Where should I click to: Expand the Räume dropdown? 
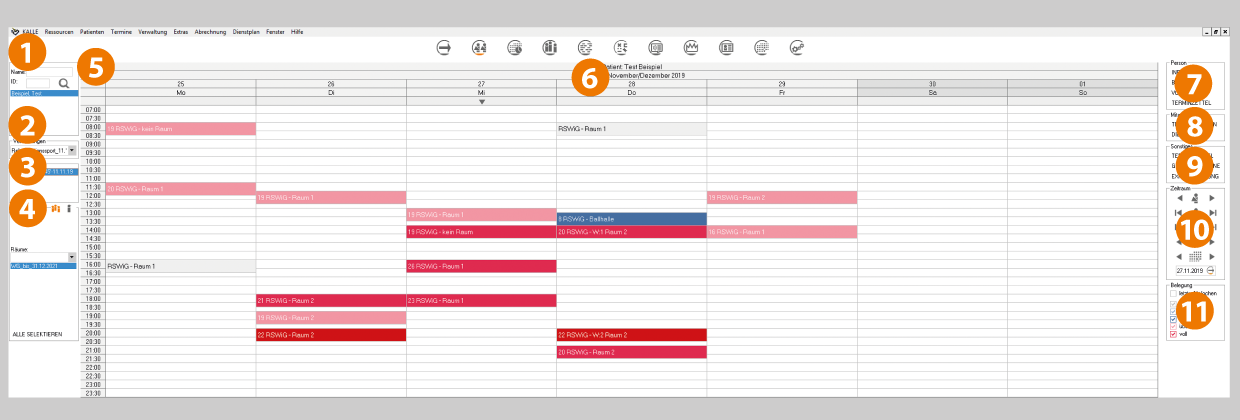pyautogui.click(x=72, y=257)
